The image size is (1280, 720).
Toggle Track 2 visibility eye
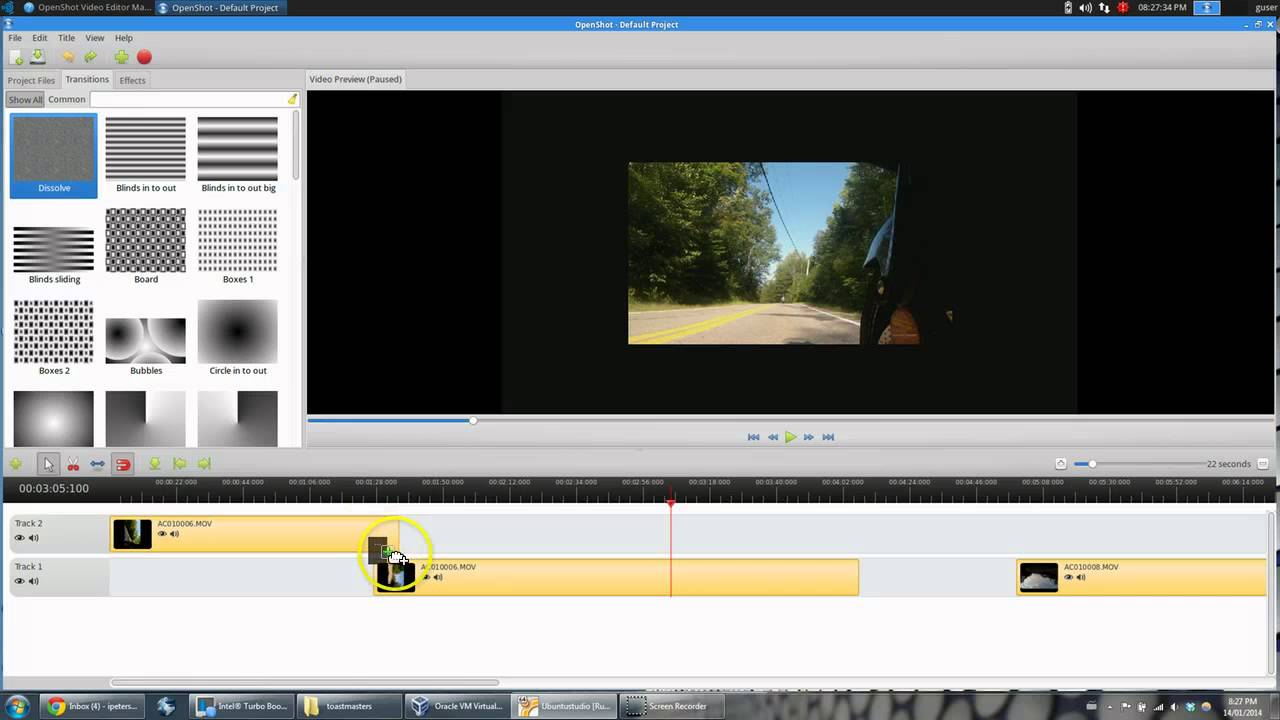click(x=19, y=538)
